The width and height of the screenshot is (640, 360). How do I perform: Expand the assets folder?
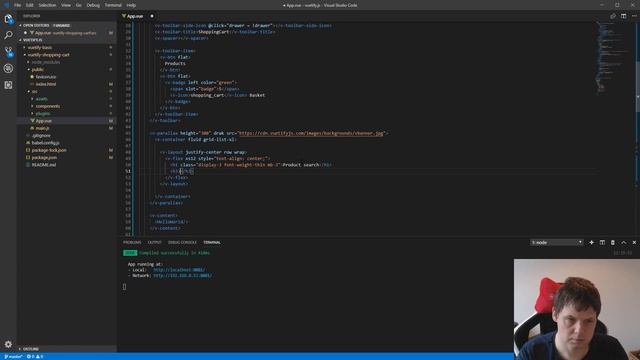pos(41,99)
